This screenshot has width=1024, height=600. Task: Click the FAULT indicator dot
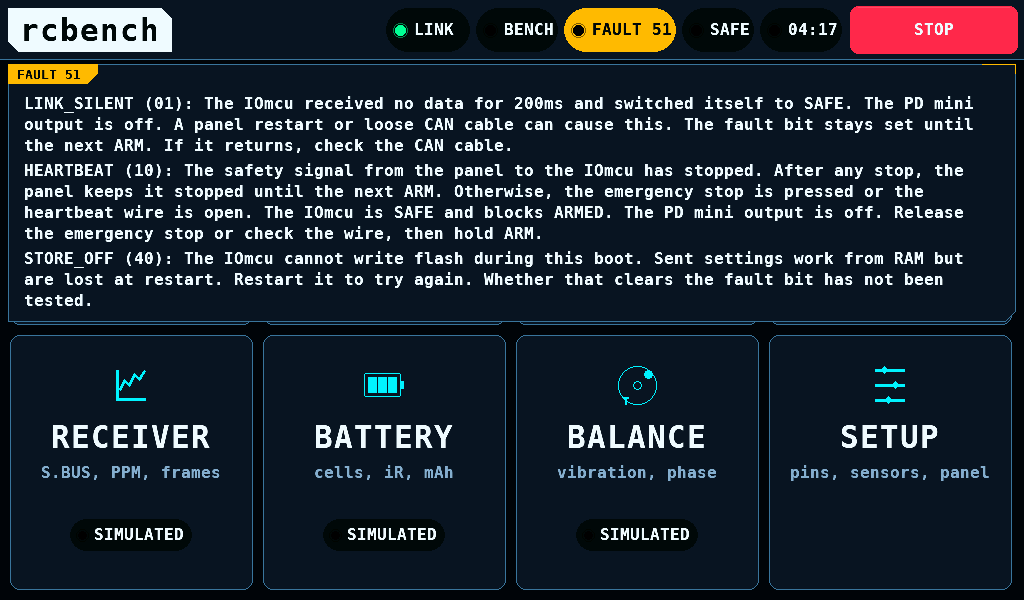tap(579, 30)
